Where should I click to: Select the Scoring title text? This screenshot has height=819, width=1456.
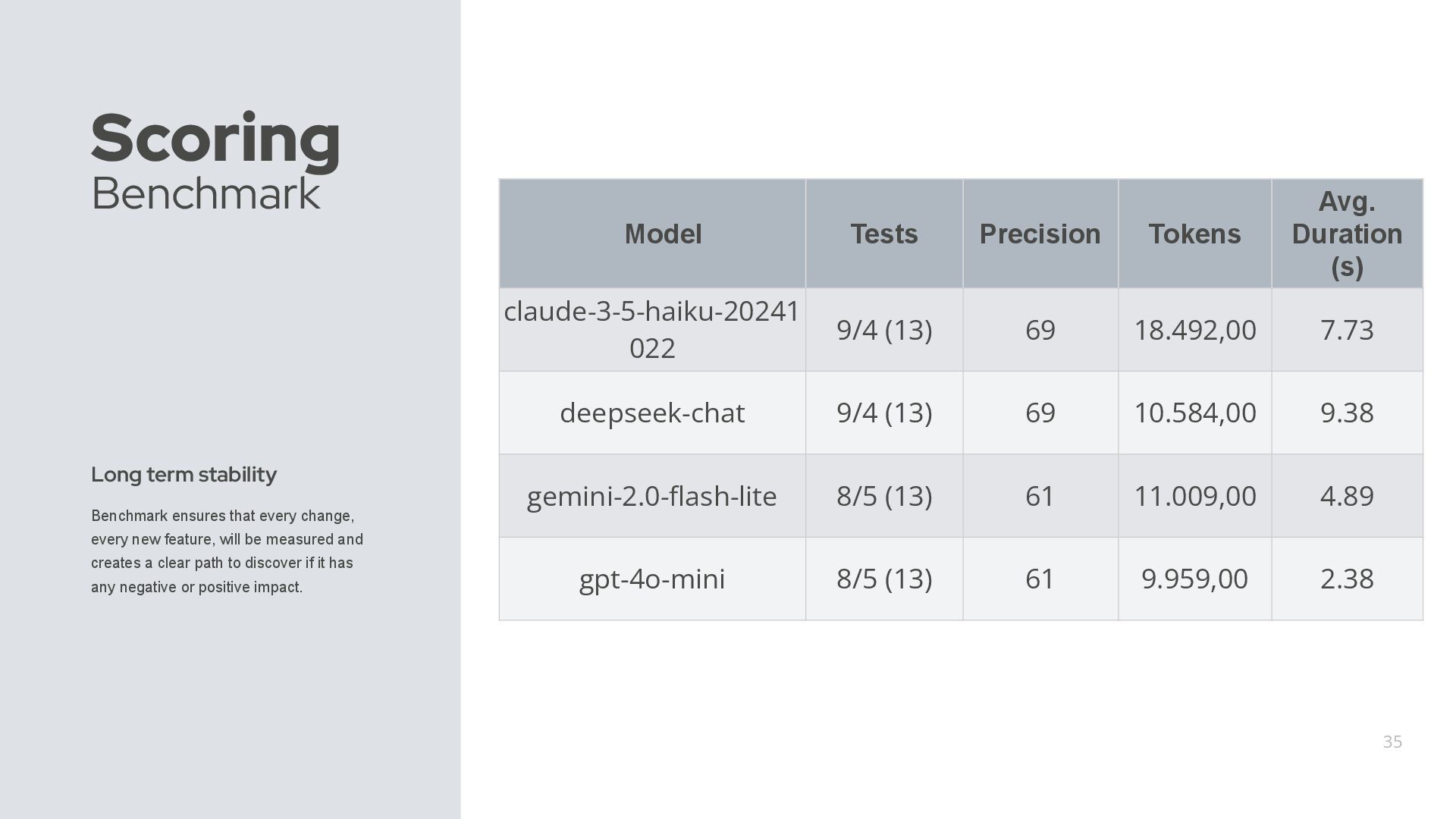coord(215,139)
